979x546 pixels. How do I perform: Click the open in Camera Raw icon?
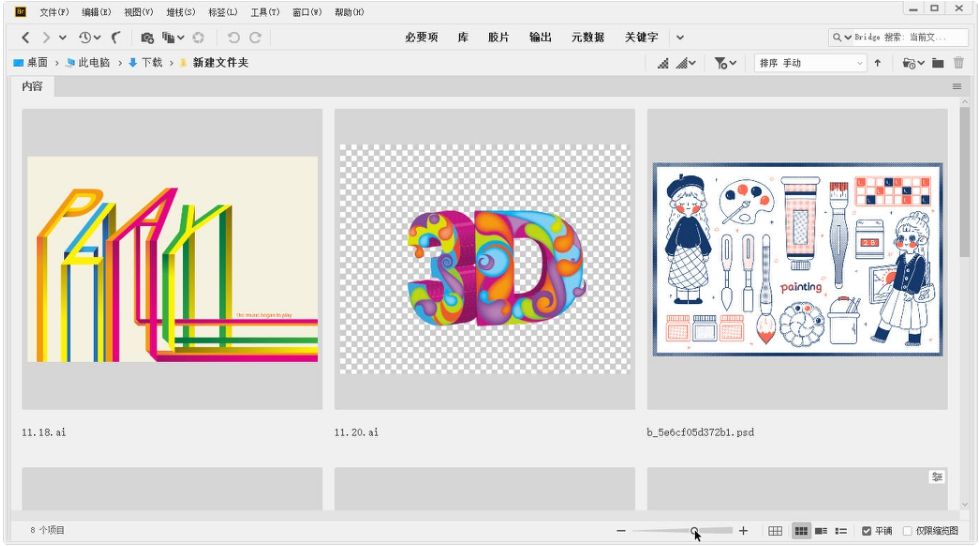[199, 37]
